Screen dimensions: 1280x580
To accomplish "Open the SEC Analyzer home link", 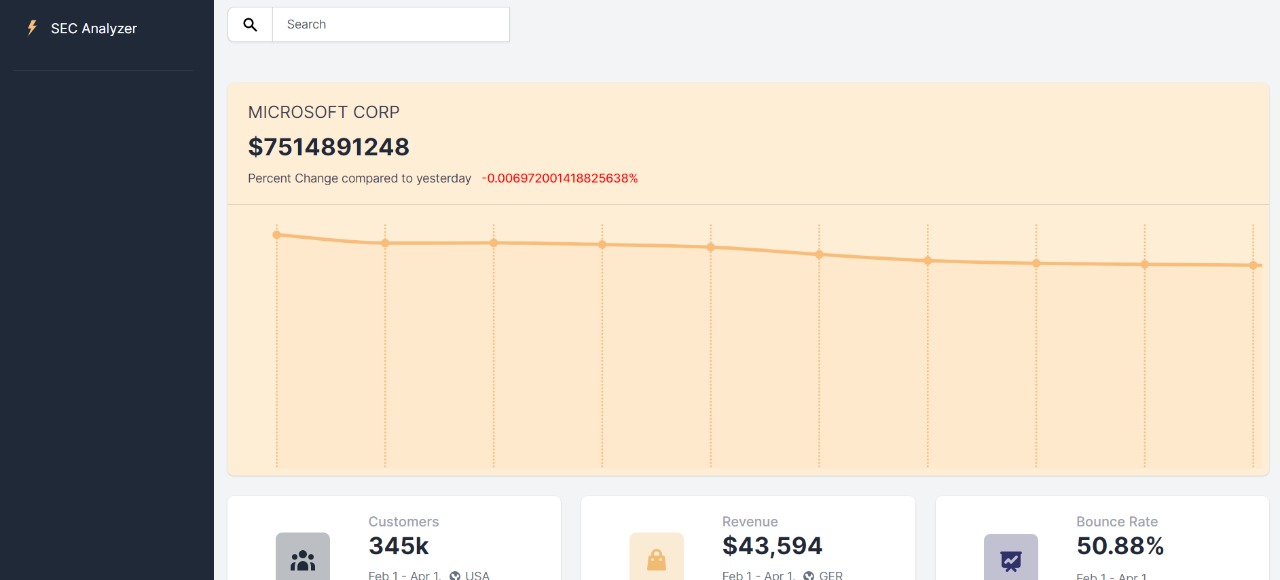I will coord(94,29).
